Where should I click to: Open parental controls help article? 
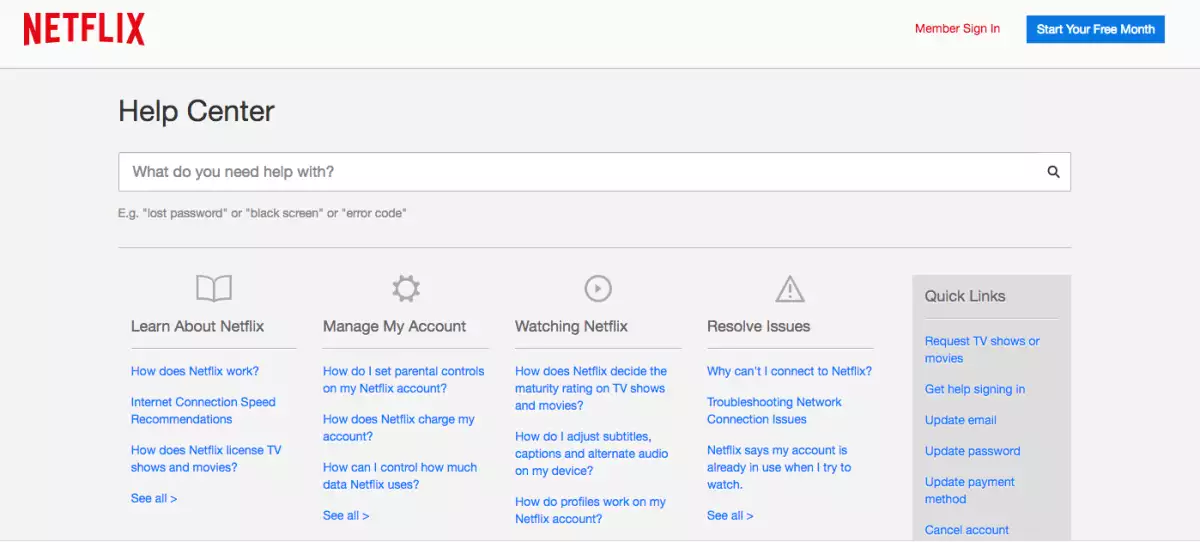403,380
